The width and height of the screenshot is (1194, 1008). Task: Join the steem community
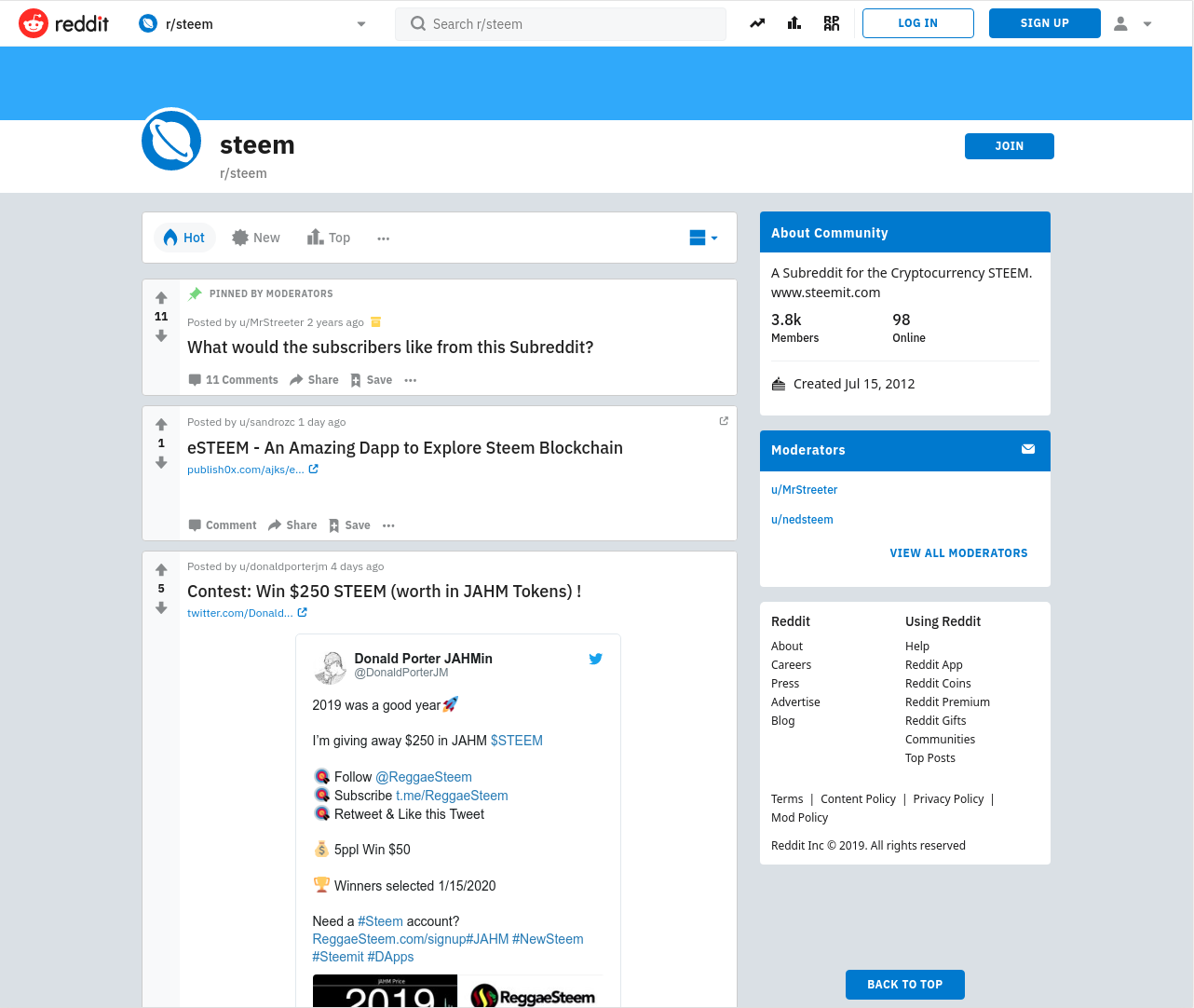tap(1010, 146)
